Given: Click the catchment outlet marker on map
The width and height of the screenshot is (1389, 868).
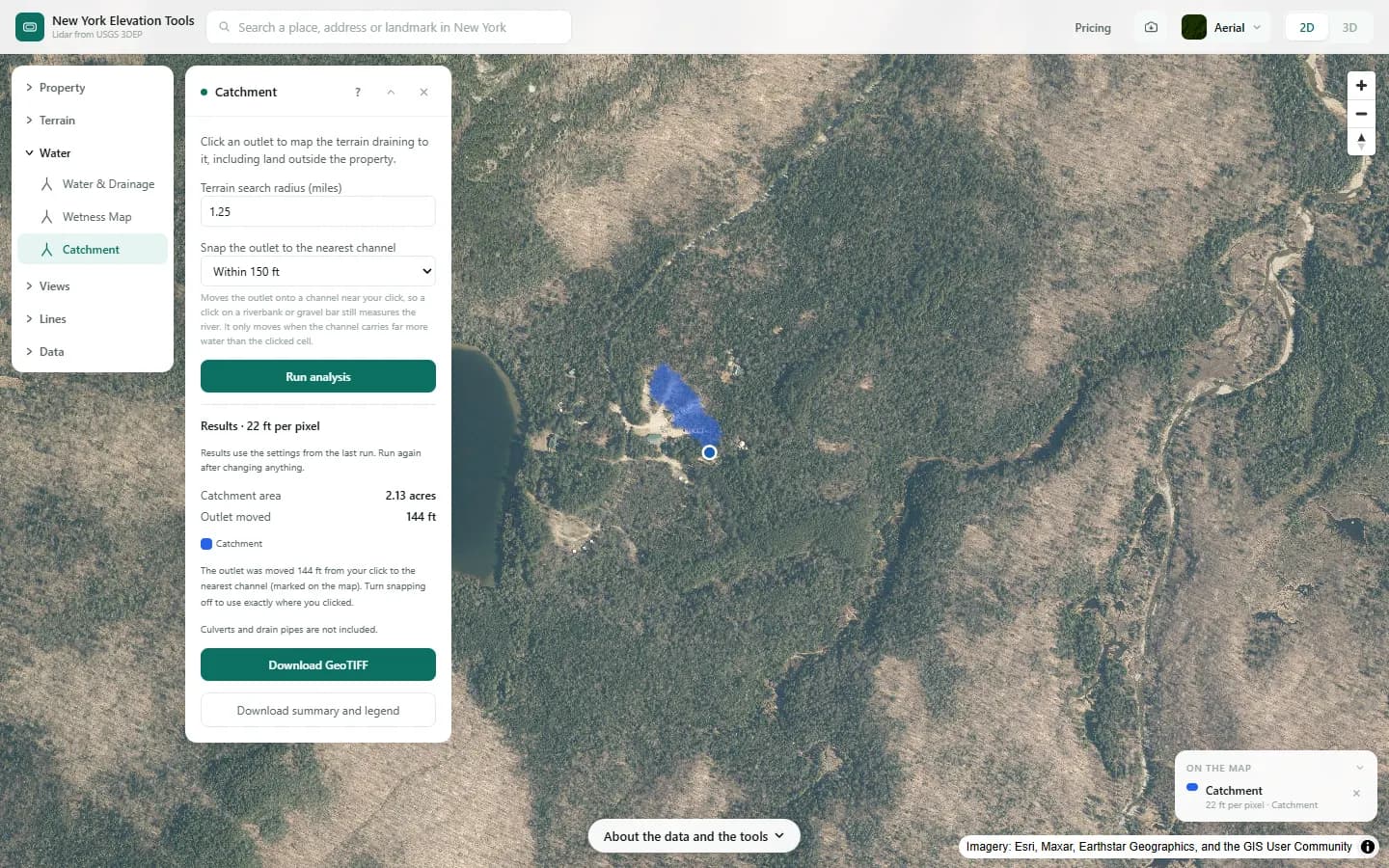Looking at the screenshot, I should (x=709, y=452).
